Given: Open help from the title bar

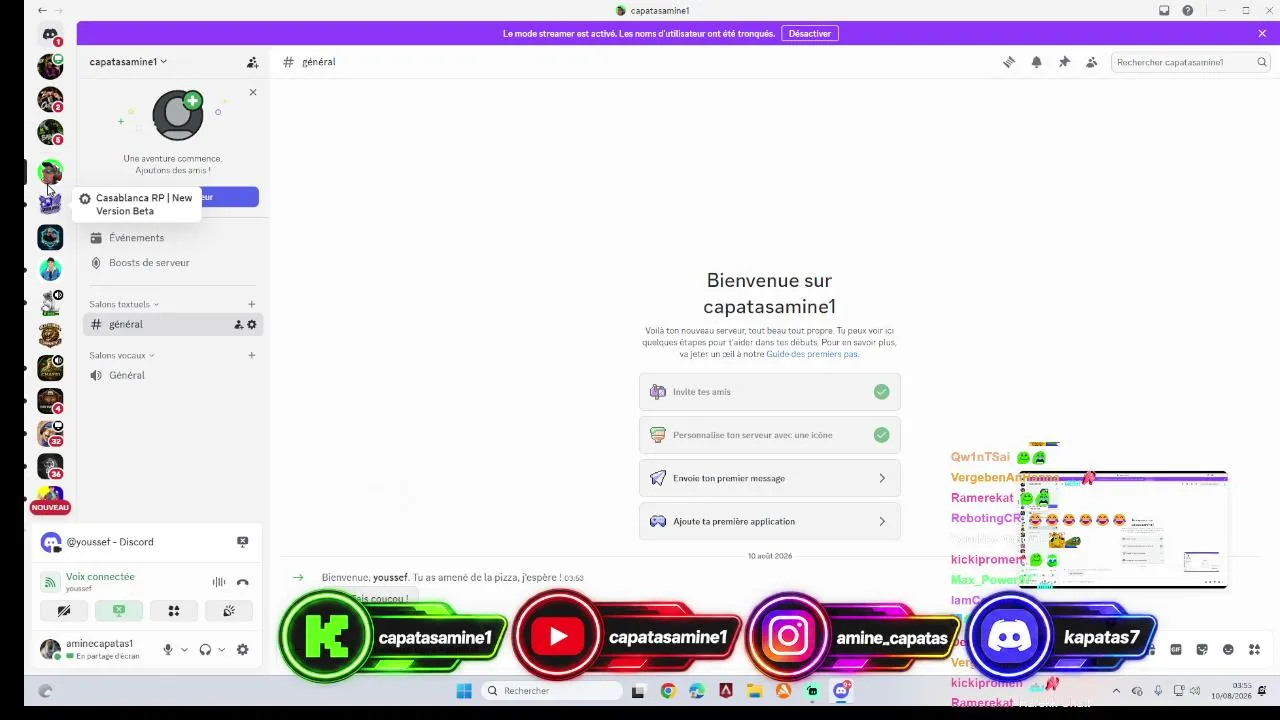Looking at the screenshot, I should 1187,10.
